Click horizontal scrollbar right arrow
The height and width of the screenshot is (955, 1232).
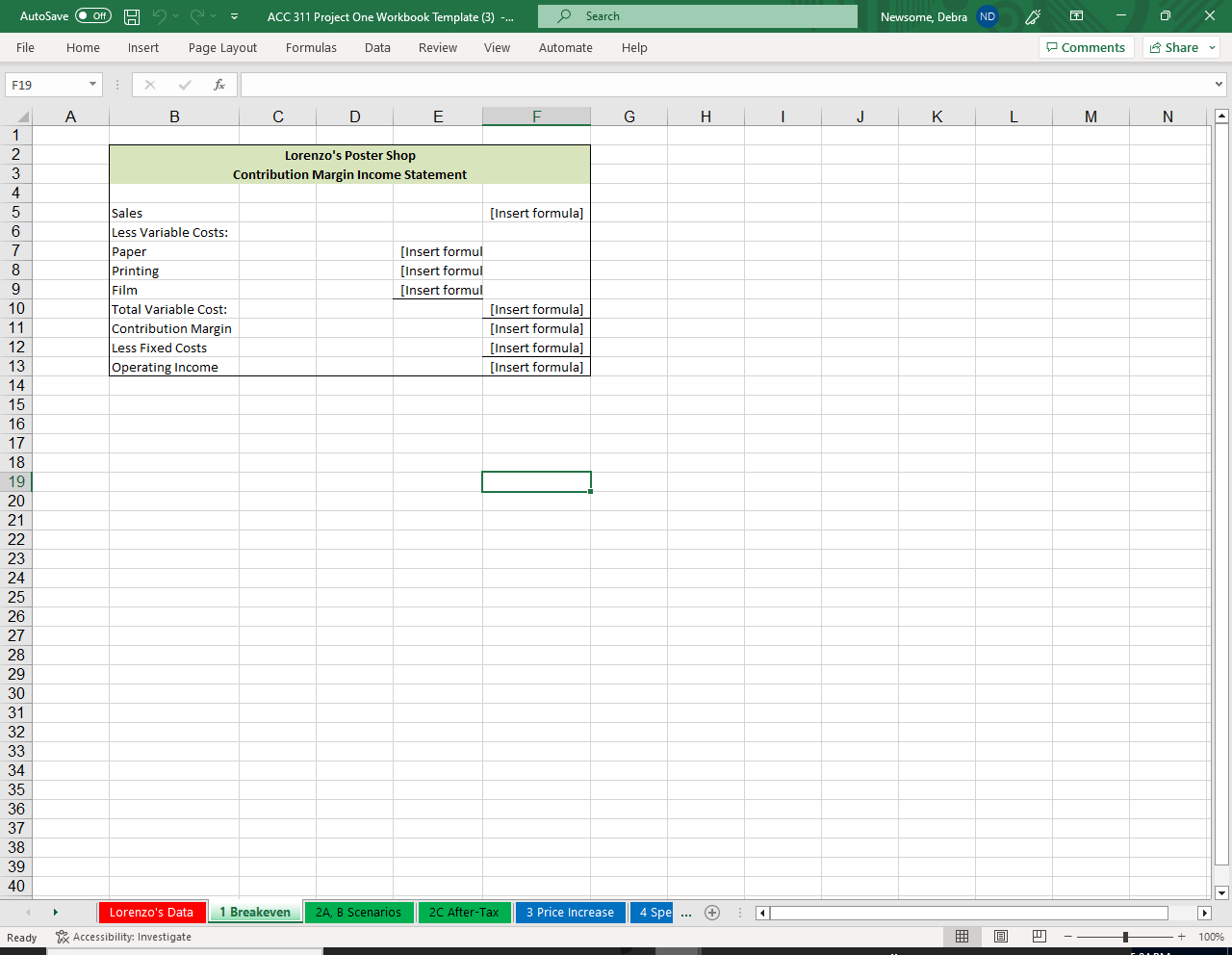(x=1204, y=913)
